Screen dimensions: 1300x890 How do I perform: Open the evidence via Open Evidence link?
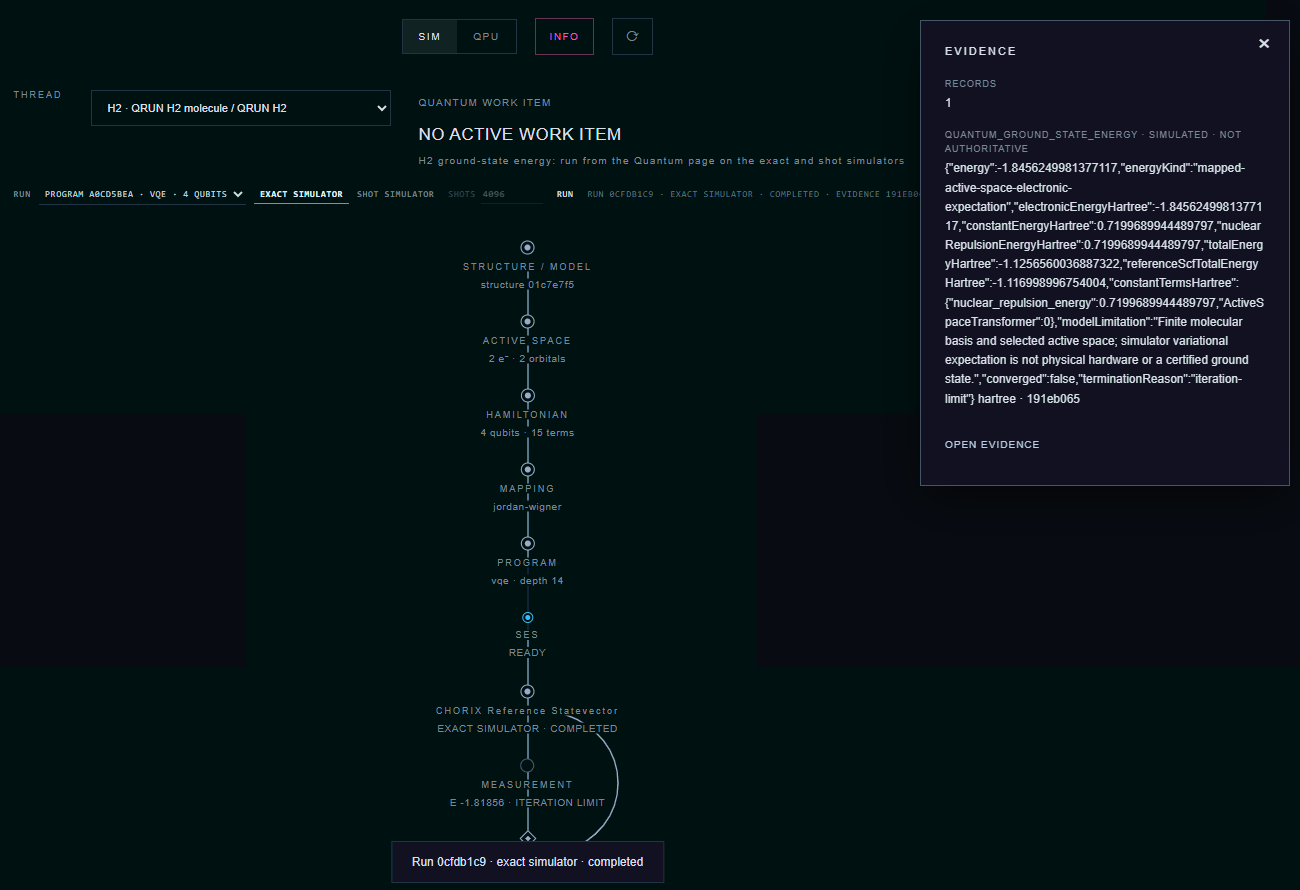click(992, 444)
